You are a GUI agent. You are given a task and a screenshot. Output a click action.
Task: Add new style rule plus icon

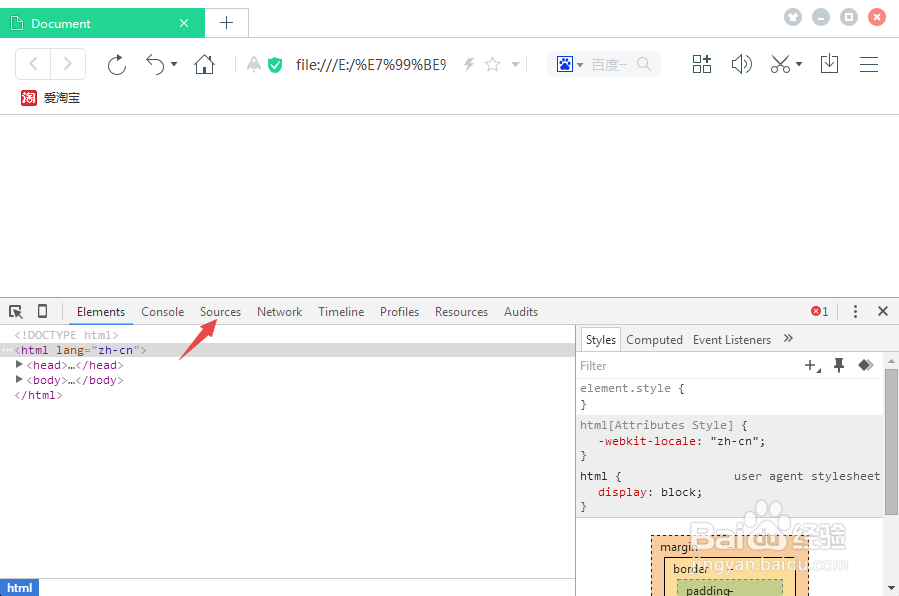(812, 366)
